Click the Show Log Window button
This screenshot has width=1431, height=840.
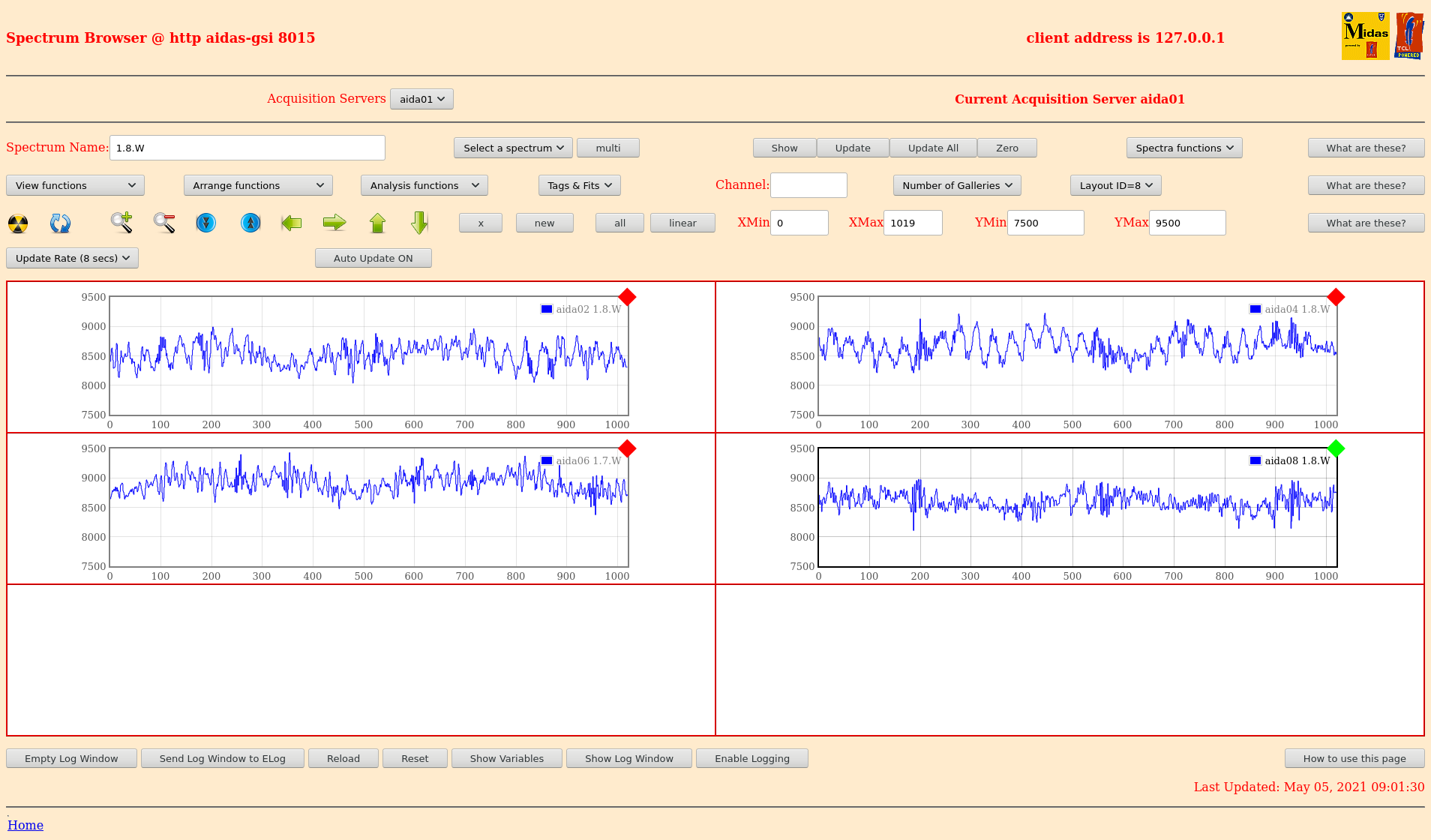(629, 758)
